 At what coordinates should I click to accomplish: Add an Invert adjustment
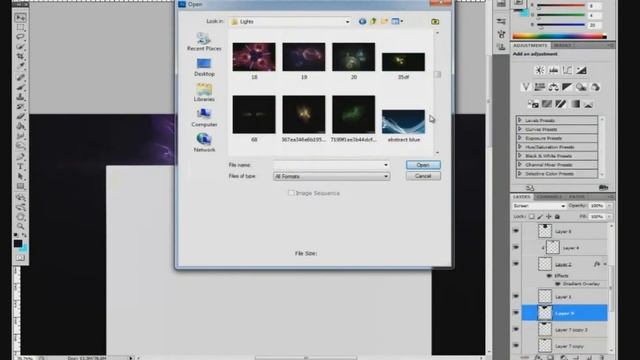click(533, 104)
